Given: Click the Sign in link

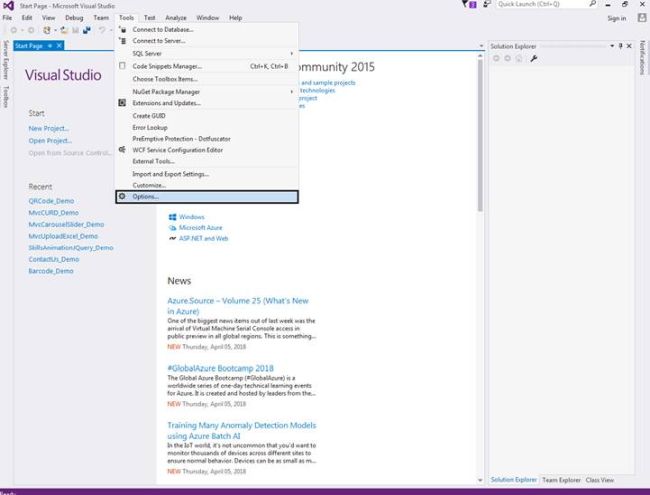Looking at the screenshot, I should [x=616, y=18].
